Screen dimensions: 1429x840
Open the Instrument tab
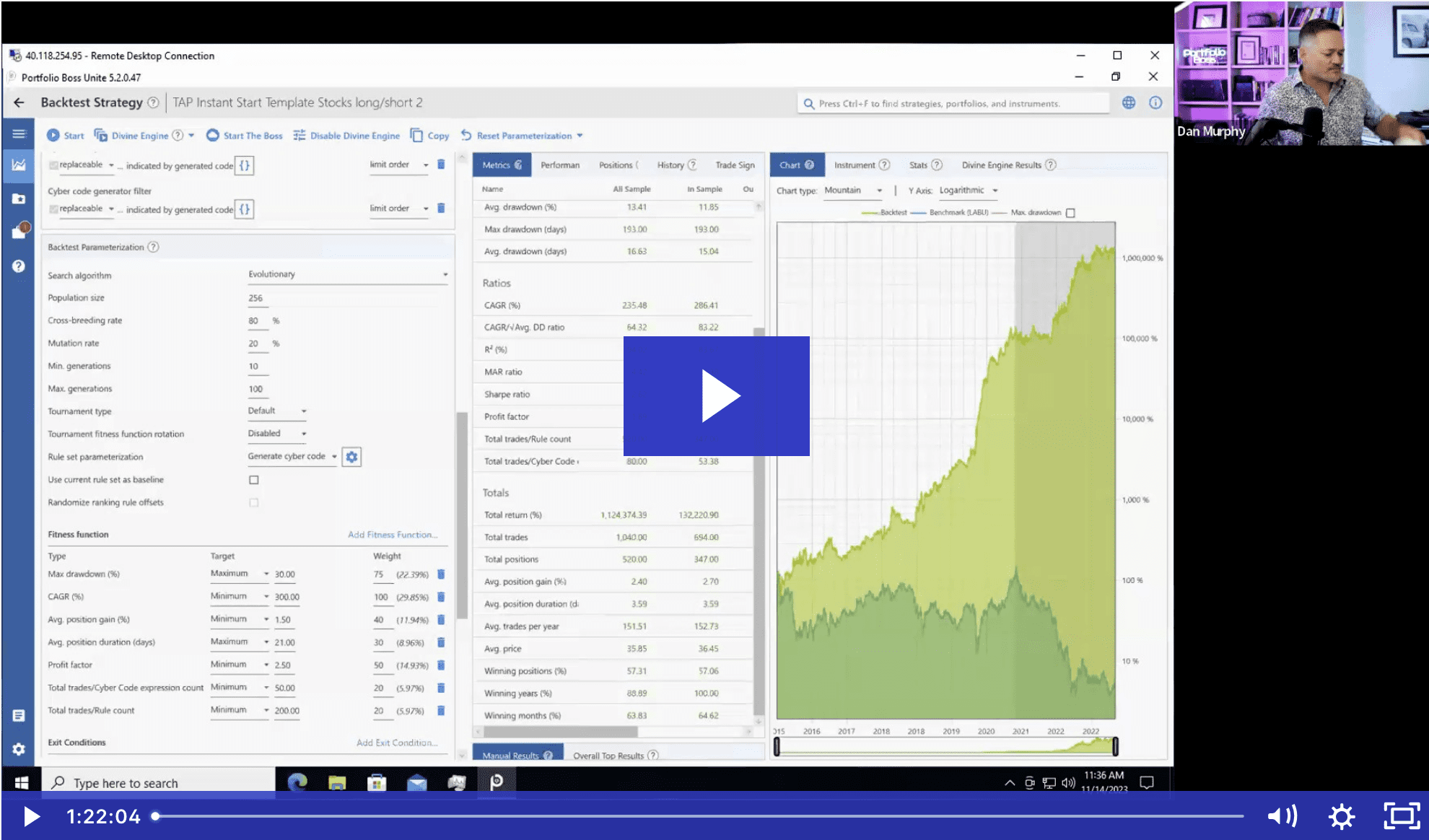tap(862, 165)
